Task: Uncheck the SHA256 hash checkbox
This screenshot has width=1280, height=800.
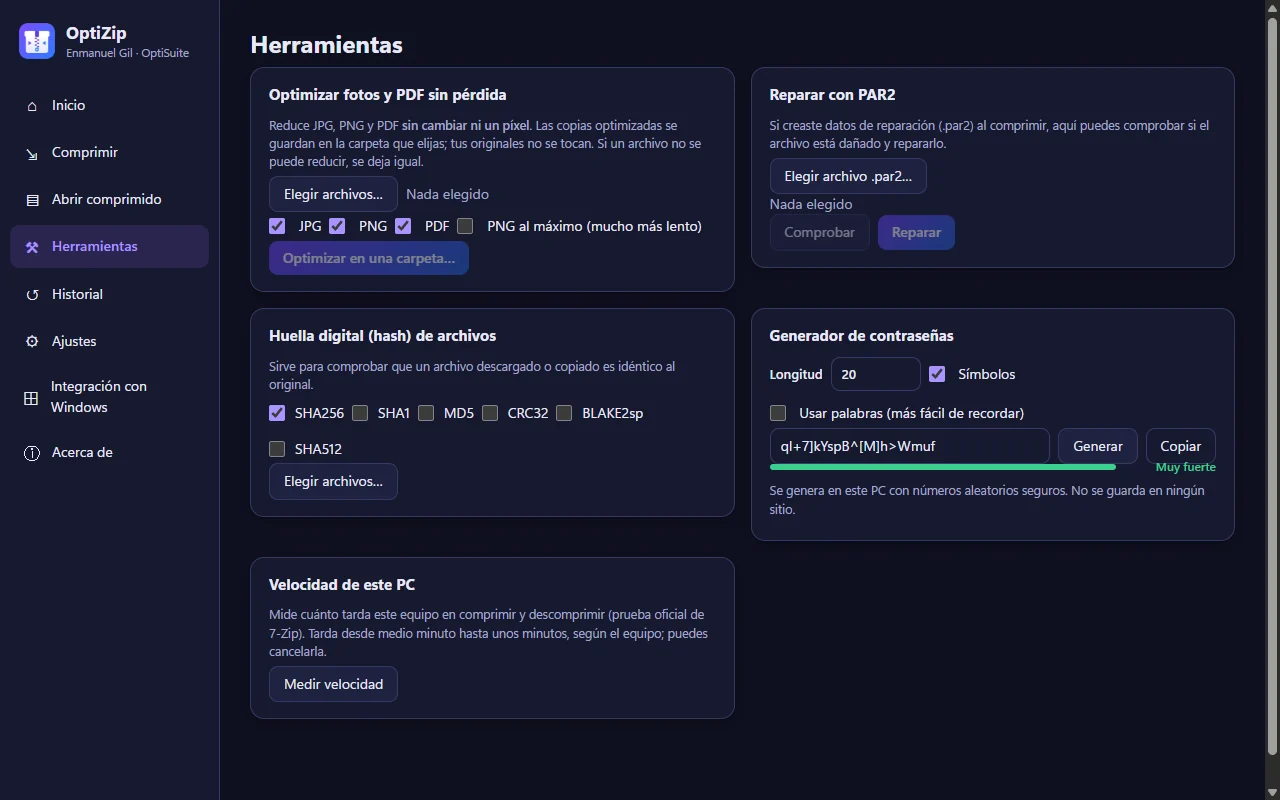Action: [277, 413]
